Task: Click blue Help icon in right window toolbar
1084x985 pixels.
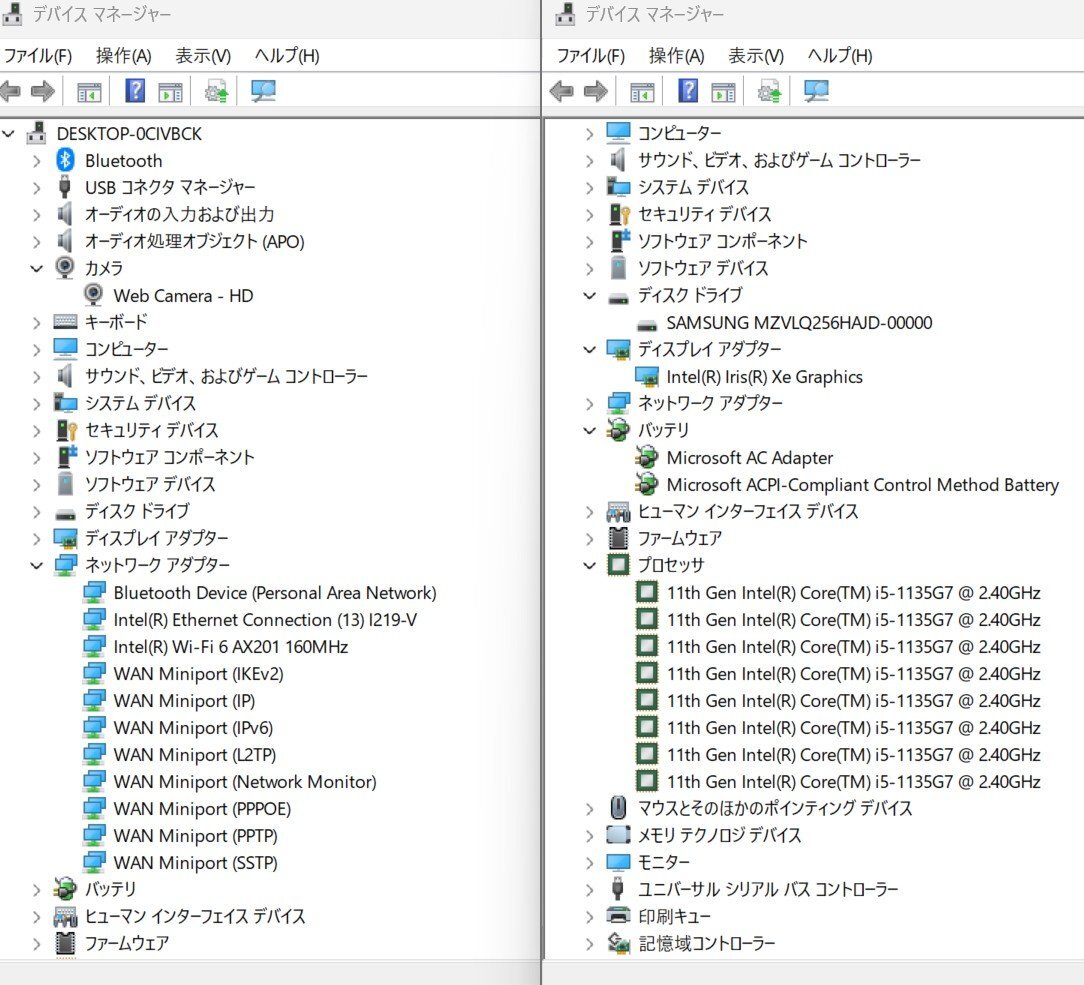Action: tap(688, 91)
